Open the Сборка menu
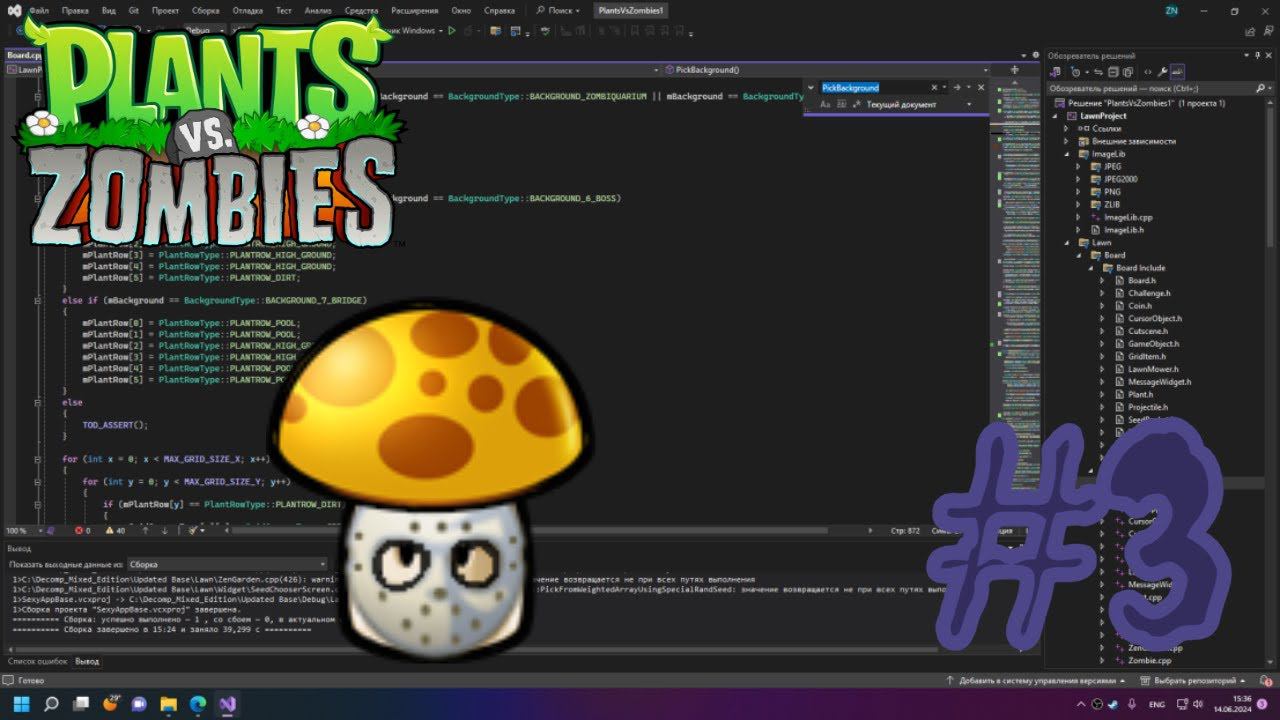 (205, 10)
